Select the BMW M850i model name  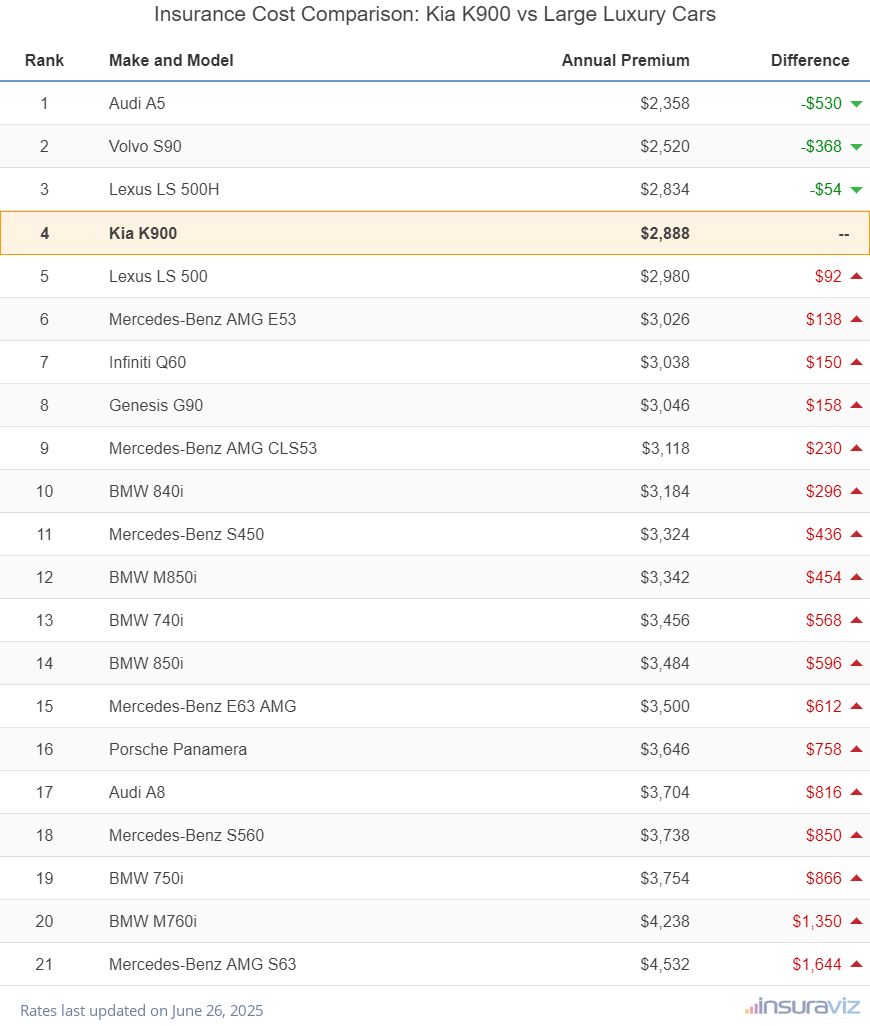pyautogui.click(x=153, y=578)
